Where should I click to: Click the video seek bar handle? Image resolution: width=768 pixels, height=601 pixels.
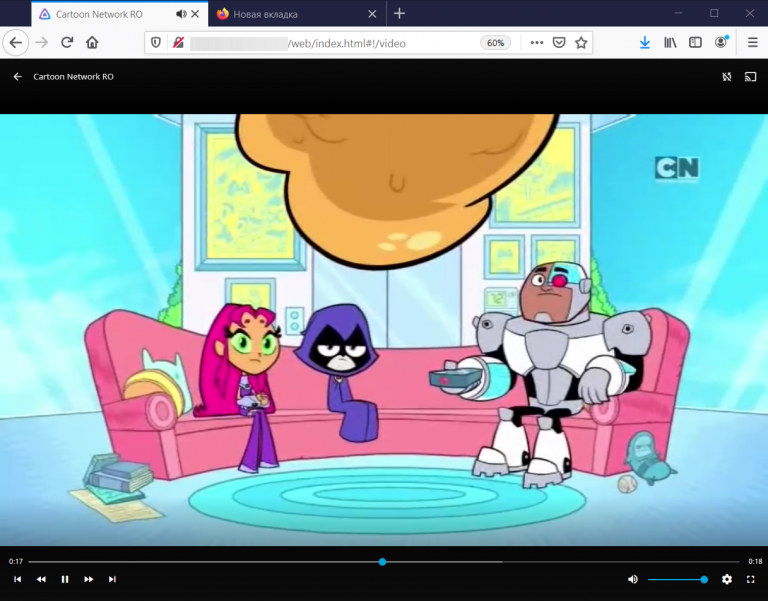tap(382, 562)
